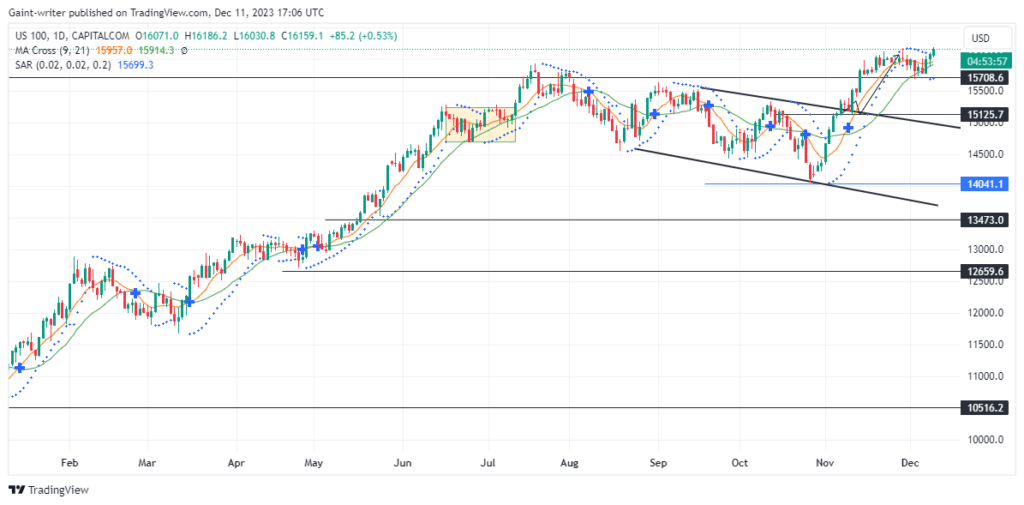This screenshot has width=1024, height=505.
Task: Click the Apr label on the time axis
Action: point(236,463)
